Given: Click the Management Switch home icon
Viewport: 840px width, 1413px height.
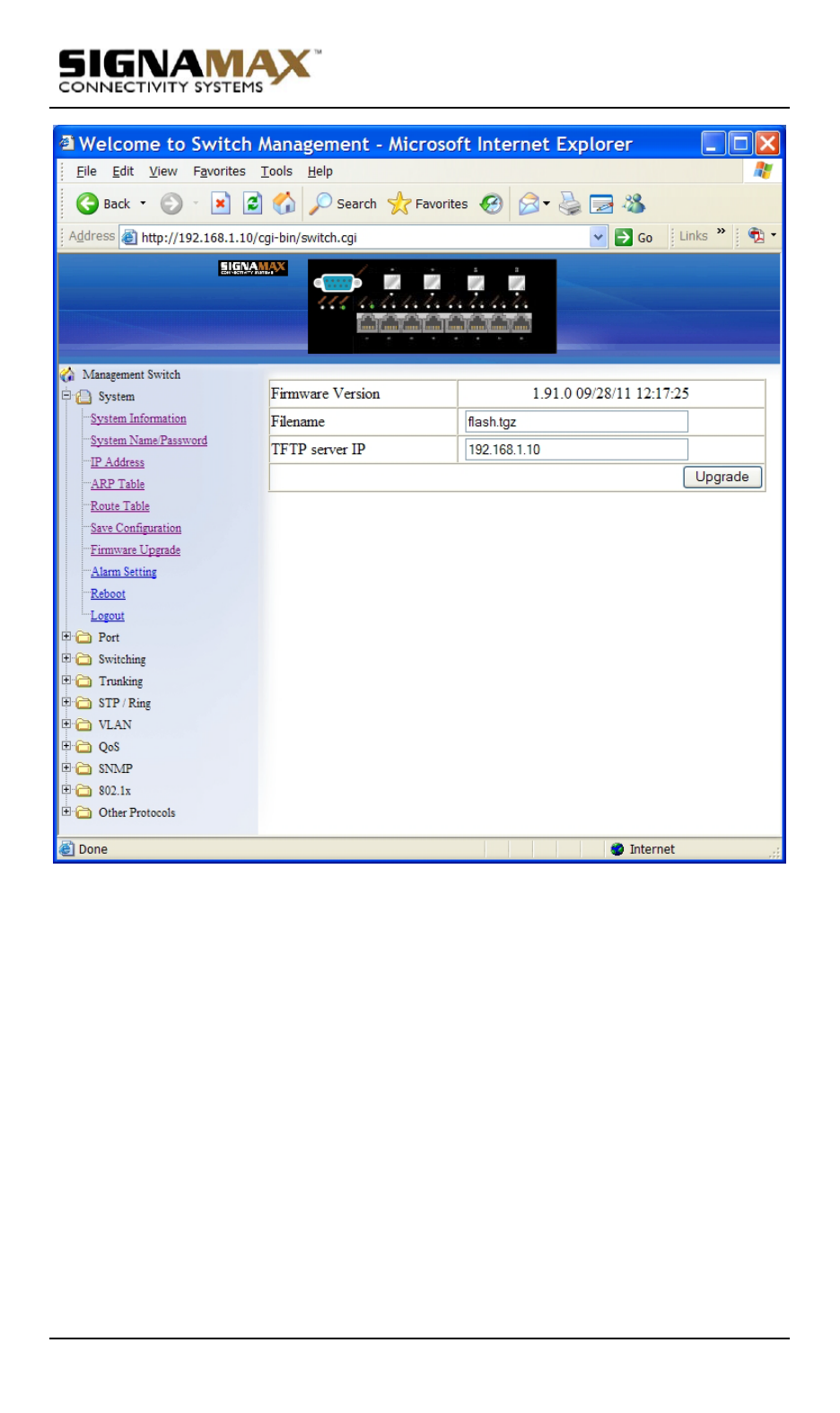Looking at the screenshot, I should 67,374.
